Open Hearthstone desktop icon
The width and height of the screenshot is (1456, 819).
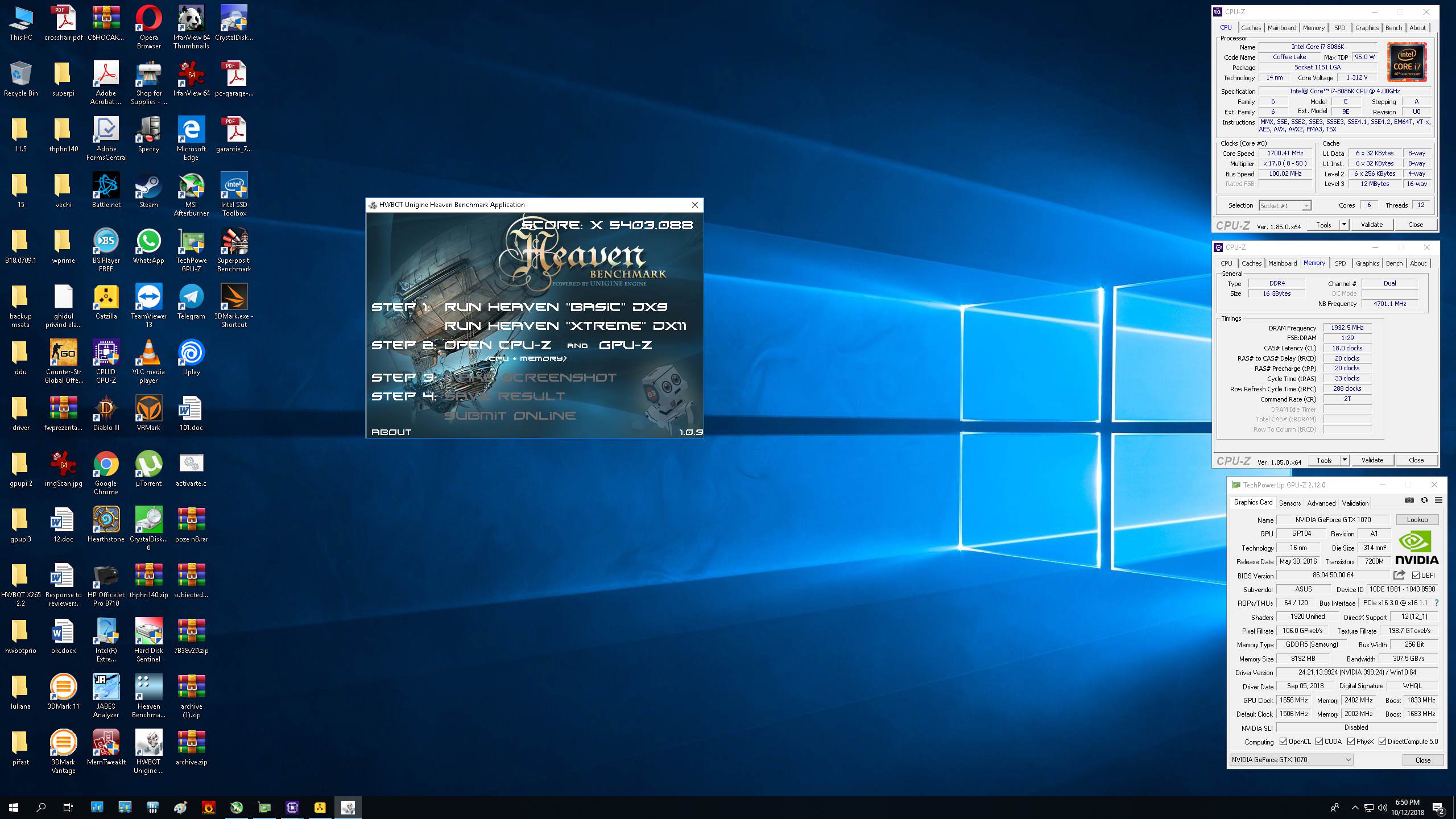point(106,525)
